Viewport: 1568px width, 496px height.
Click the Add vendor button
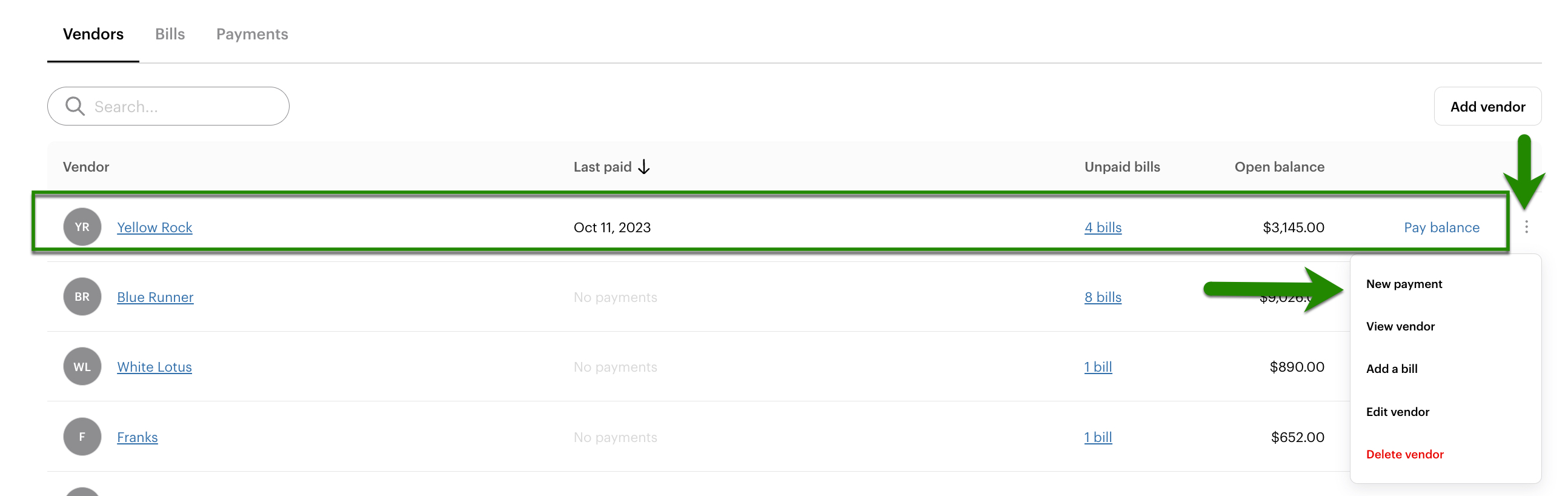tap(1487, 106)
